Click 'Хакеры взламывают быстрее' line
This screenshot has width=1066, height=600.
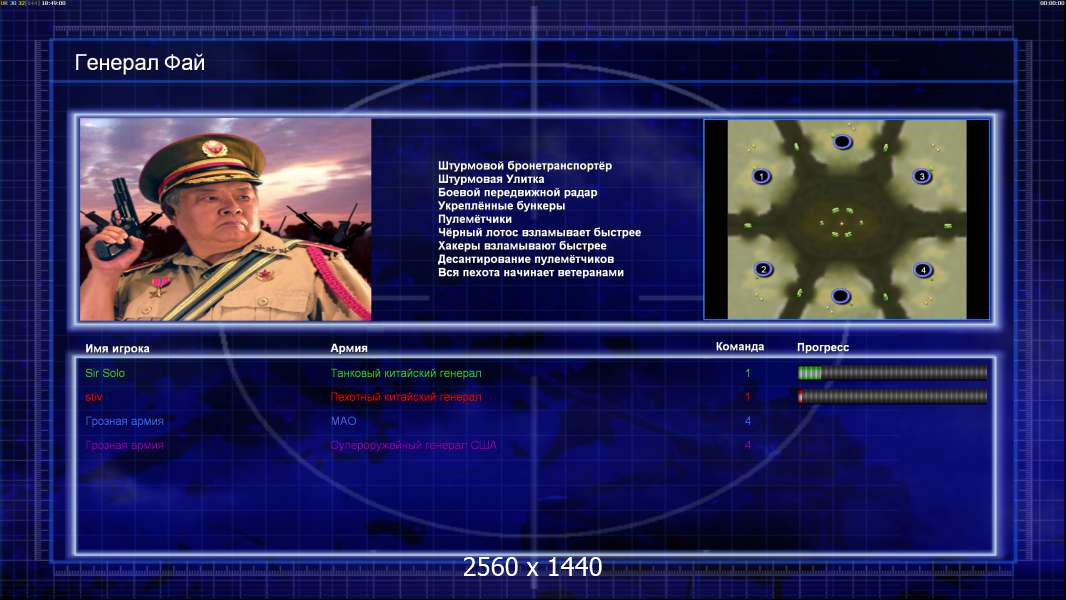pos(522,246)
